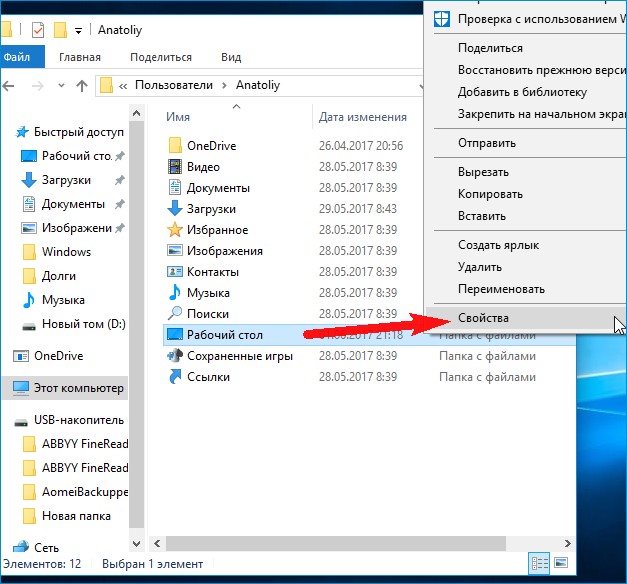The width and height of the screenshot is (627, 584).
Task: Open the quick access toolbar dropdown arrow
Action: pyautogui.click(x=78, y=30)
